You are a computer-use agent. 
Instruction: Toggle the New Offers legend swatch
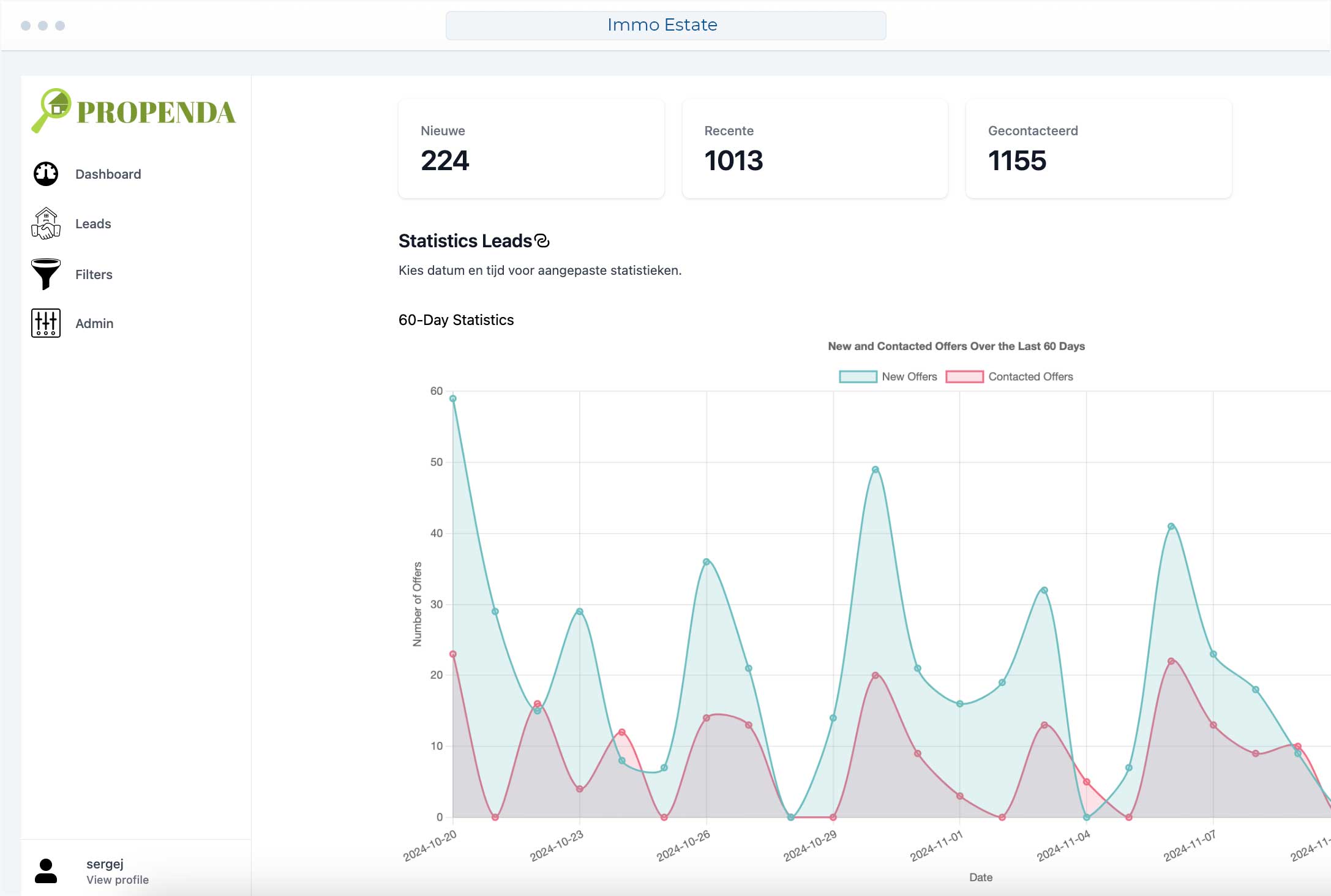pyautogui.click(x=858, y=377)
